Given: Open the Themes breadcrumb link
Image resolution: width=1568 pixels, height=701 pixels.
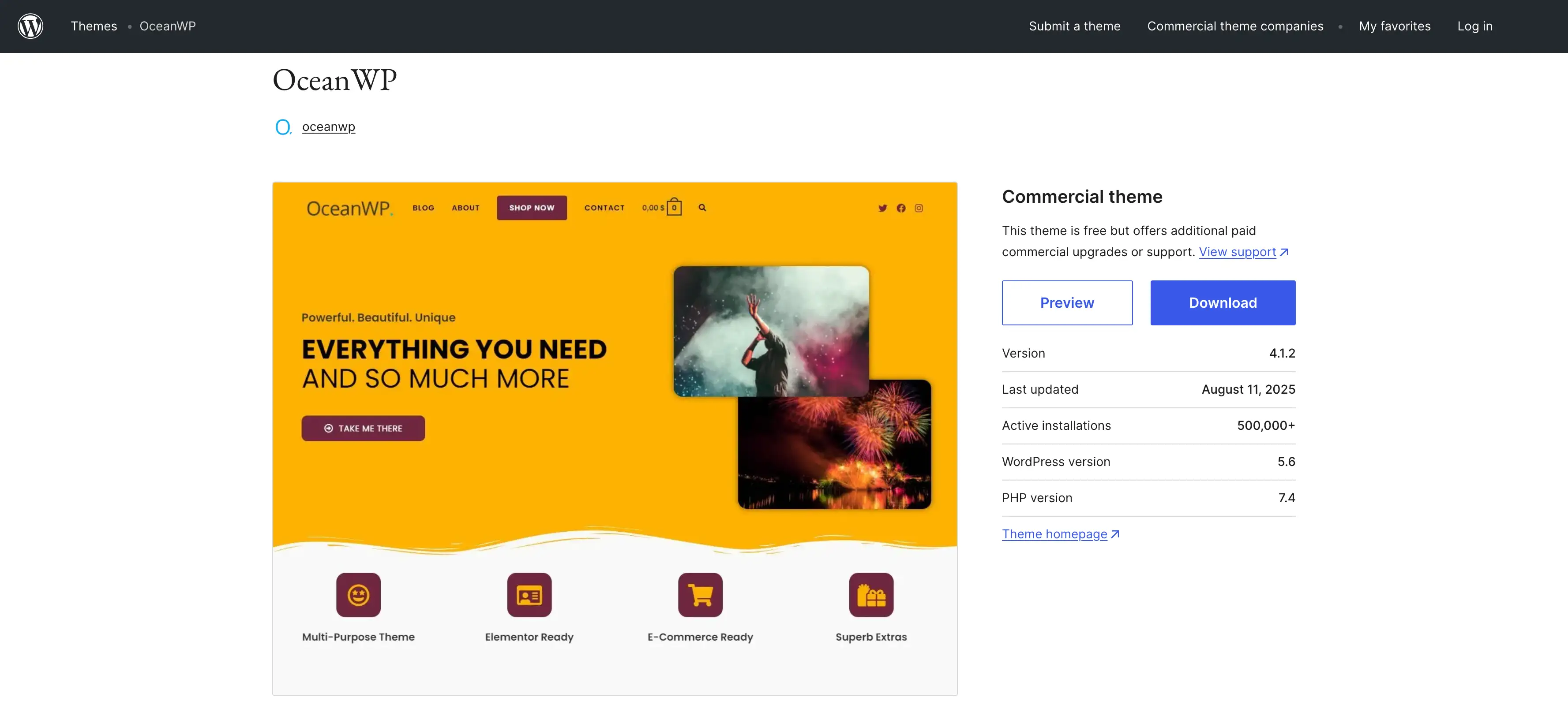Looking at the screenshot, I should (x=94, y=26).
